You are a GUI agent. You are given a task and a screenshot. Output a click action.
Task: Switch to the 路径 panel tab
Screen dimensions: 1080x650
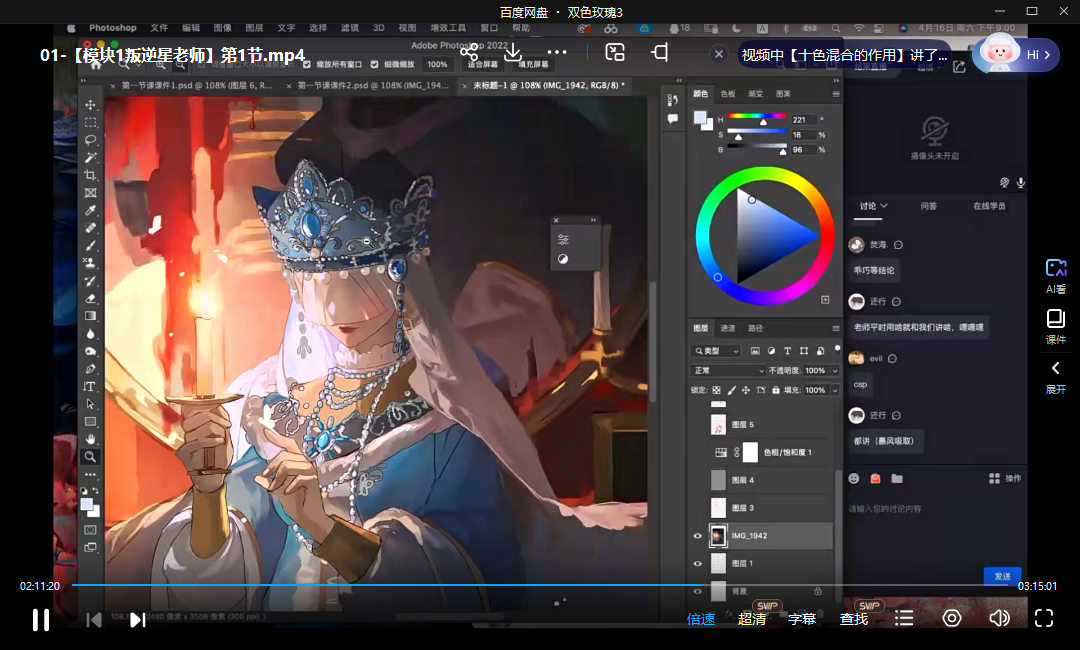coord(756,328)
